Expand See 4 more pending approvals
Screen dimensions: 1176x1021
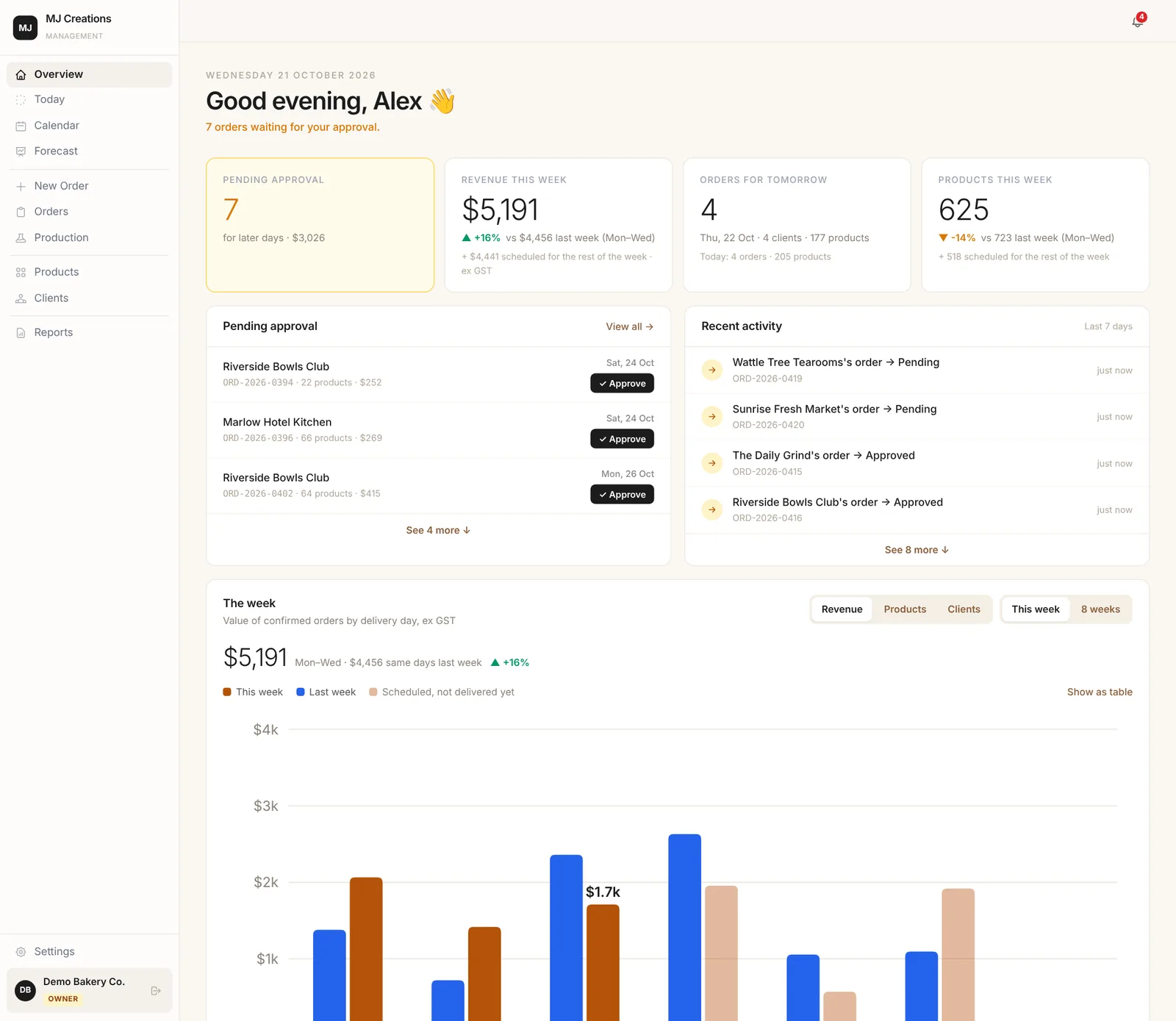[x=438, y=531]
